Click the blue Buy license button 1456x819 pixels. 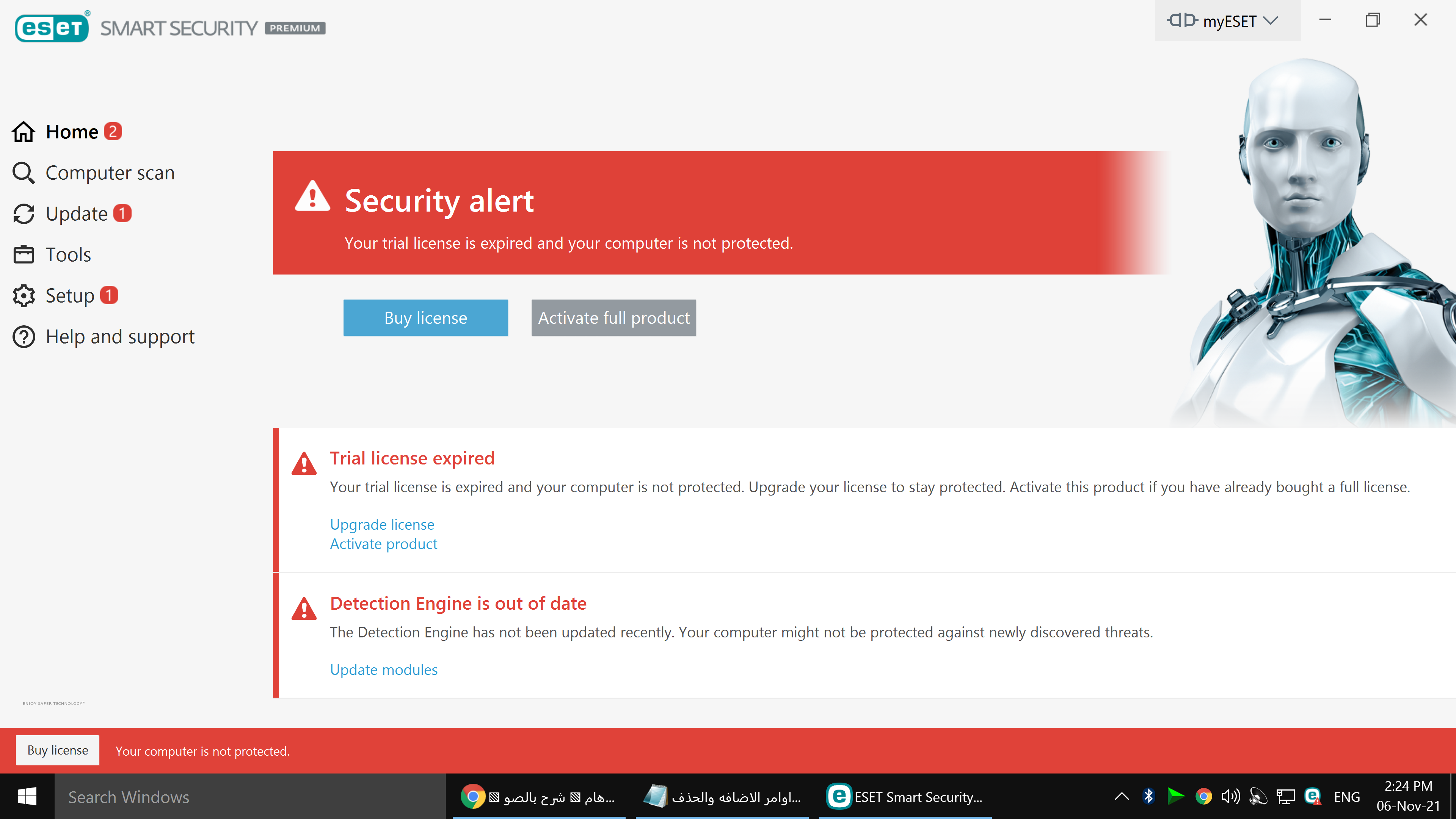click(425, 318)
